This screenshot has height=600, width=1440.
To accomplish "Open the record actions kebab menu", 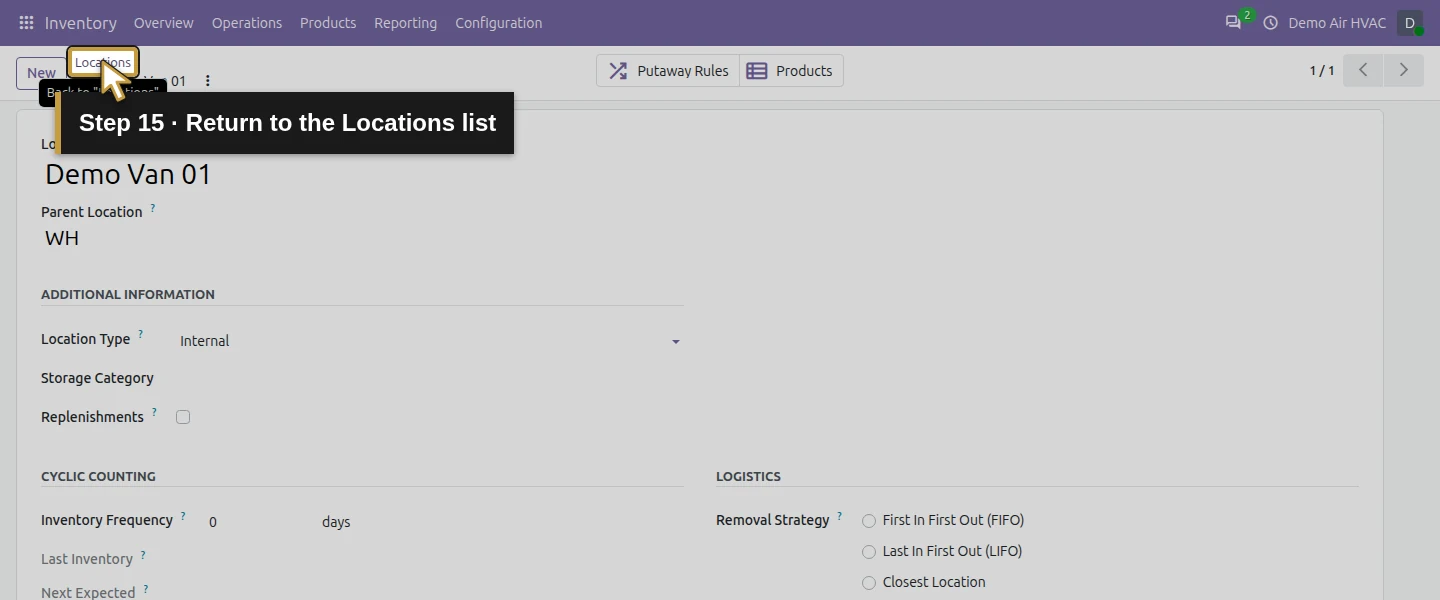I will coord(208,81).
